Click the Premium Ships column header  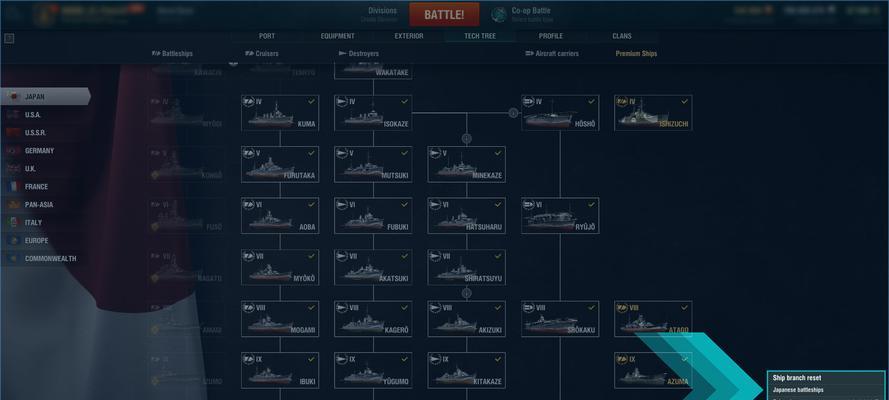click(636, 54)
